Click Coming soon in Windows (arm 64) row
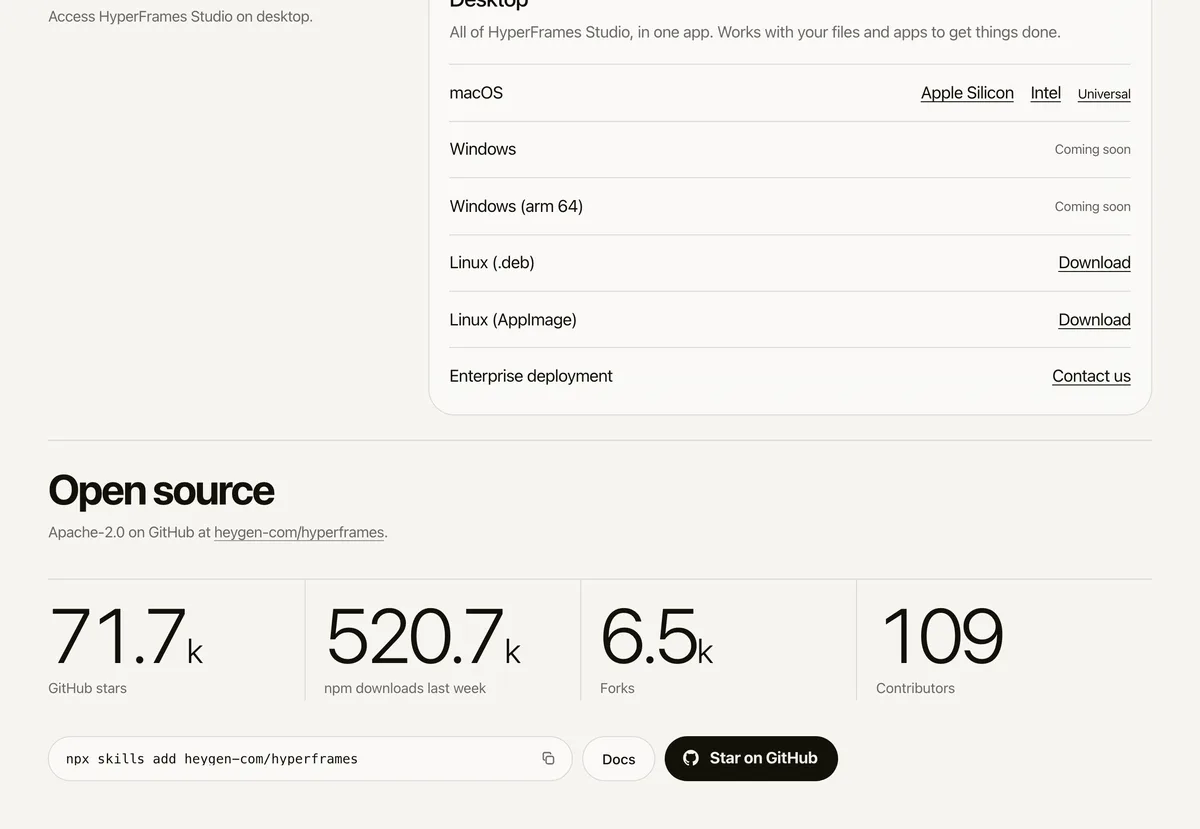The image size is (1200, 829). click(x=1093, y=207)
